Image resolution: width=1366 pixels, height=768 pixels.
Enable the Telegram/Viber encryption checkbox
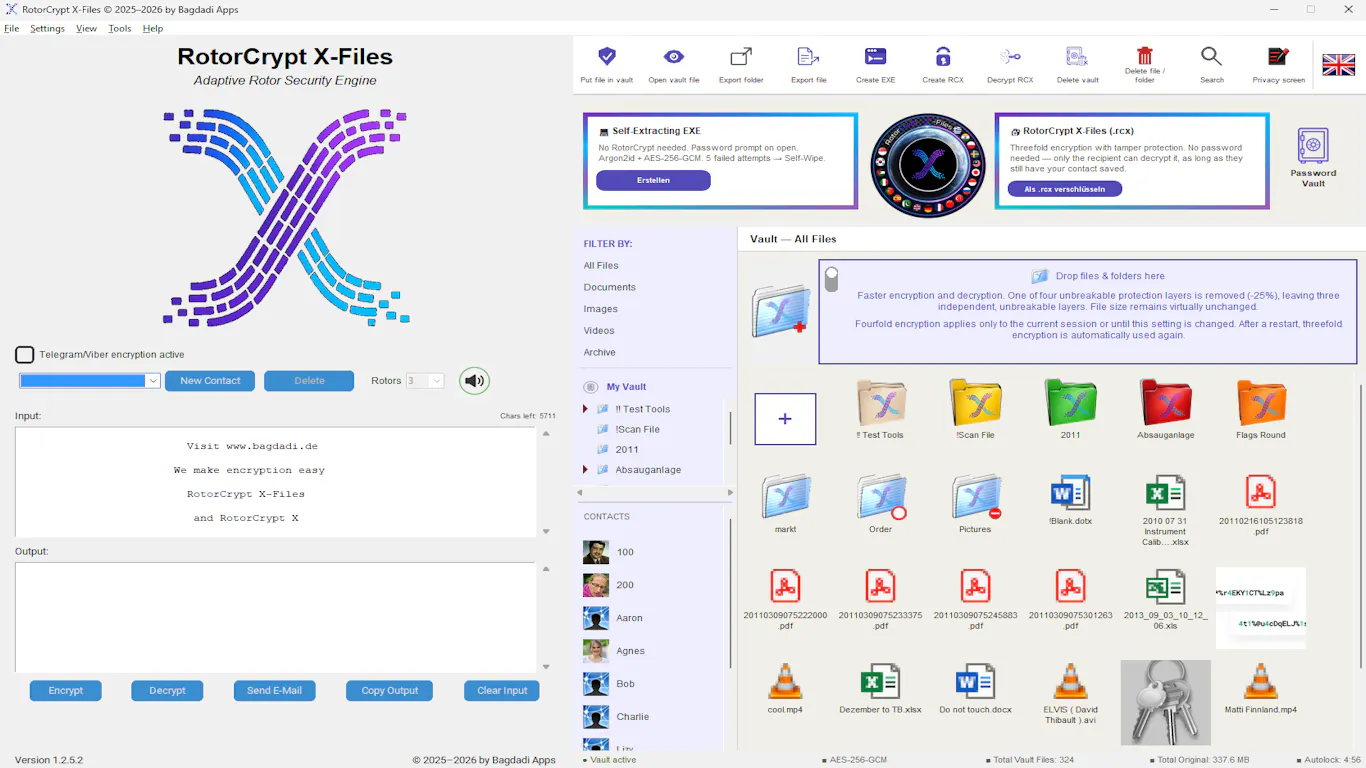[x=25, y=355]
